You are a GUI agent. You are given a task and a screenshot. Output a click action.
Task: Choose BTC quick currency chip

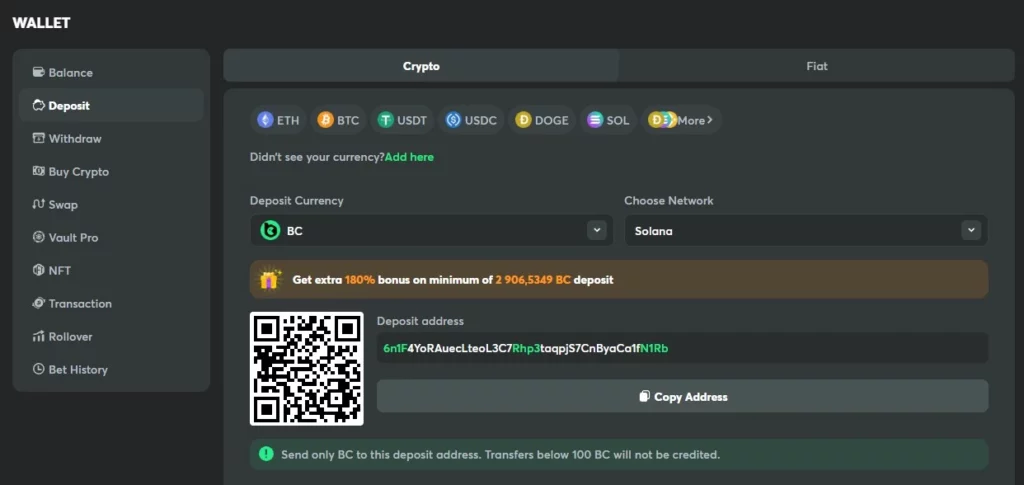tap(338, 120)
